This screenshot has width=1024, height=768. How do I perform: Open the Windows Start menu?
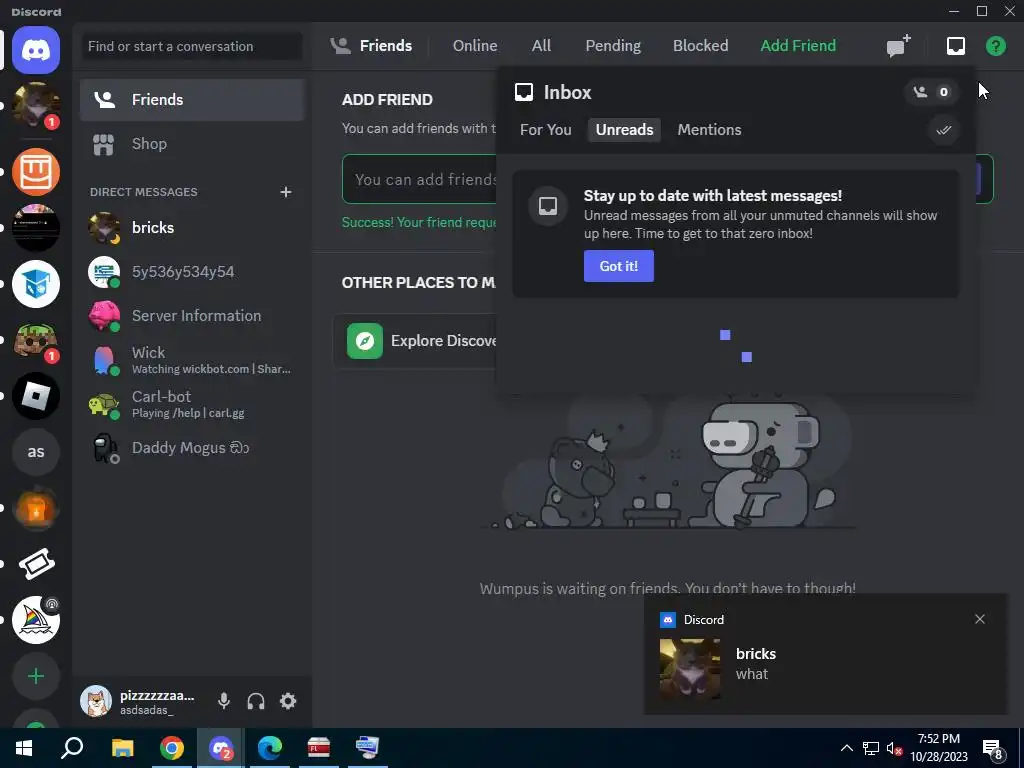click(24, 748)
